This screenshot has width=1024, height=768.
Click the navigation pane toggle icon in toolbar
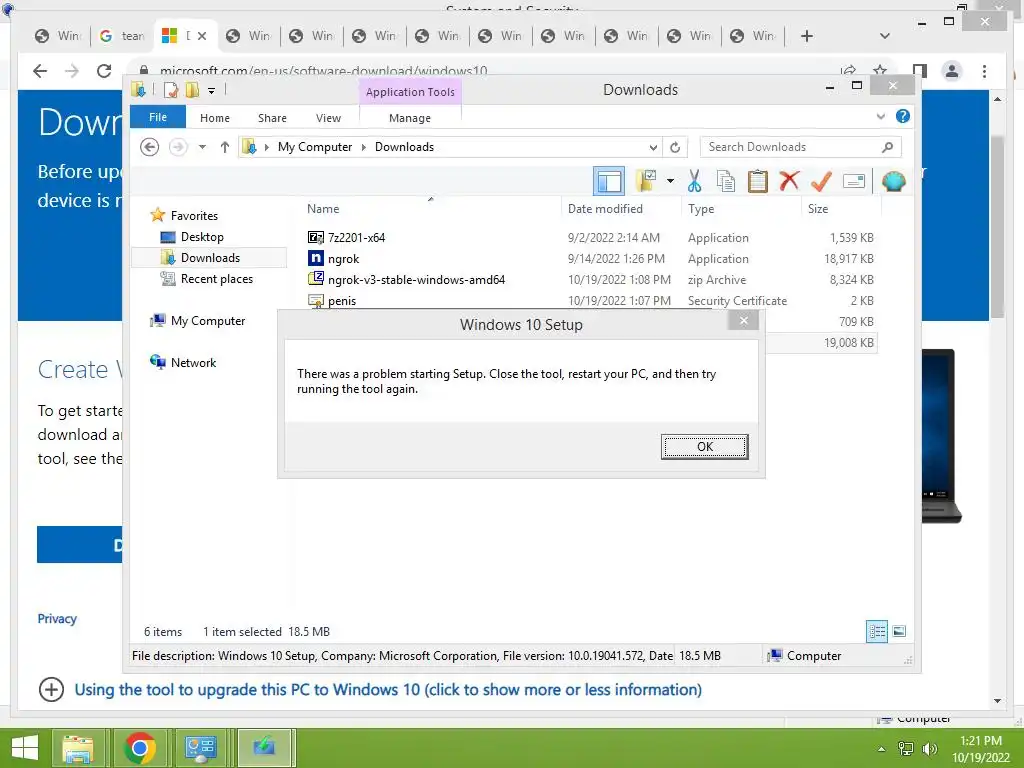(609, 181)
